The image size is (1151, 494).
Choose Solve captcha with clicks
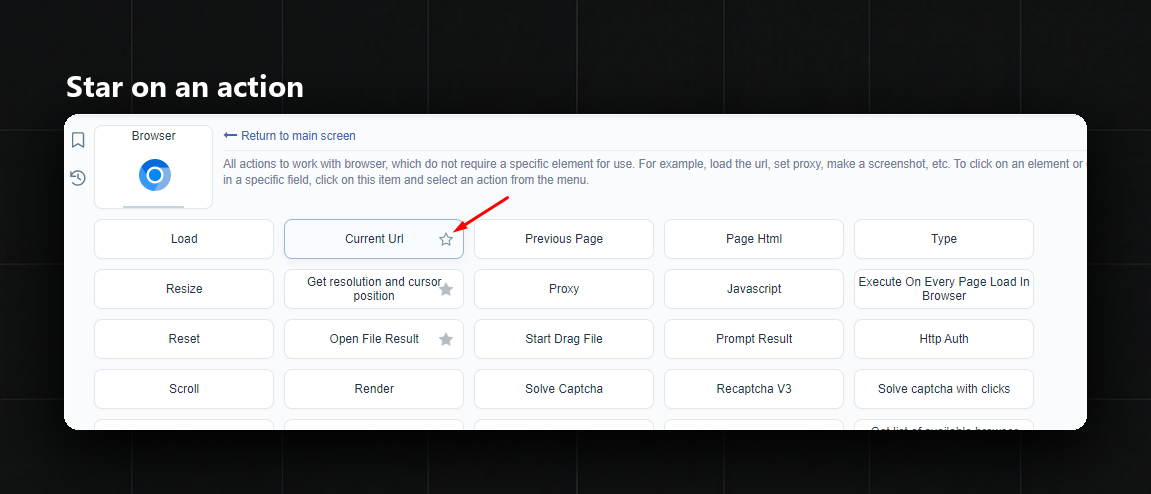coord(944,388)
